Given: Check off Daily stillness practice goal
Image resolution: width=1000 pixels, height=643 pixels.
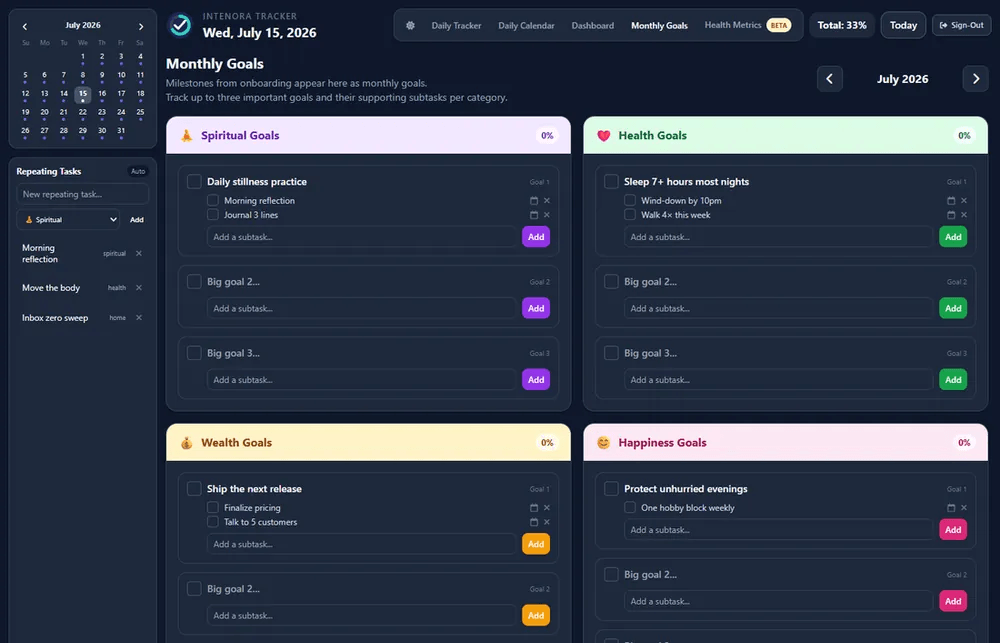Looking at the screenshot, I should coord(195,182).
